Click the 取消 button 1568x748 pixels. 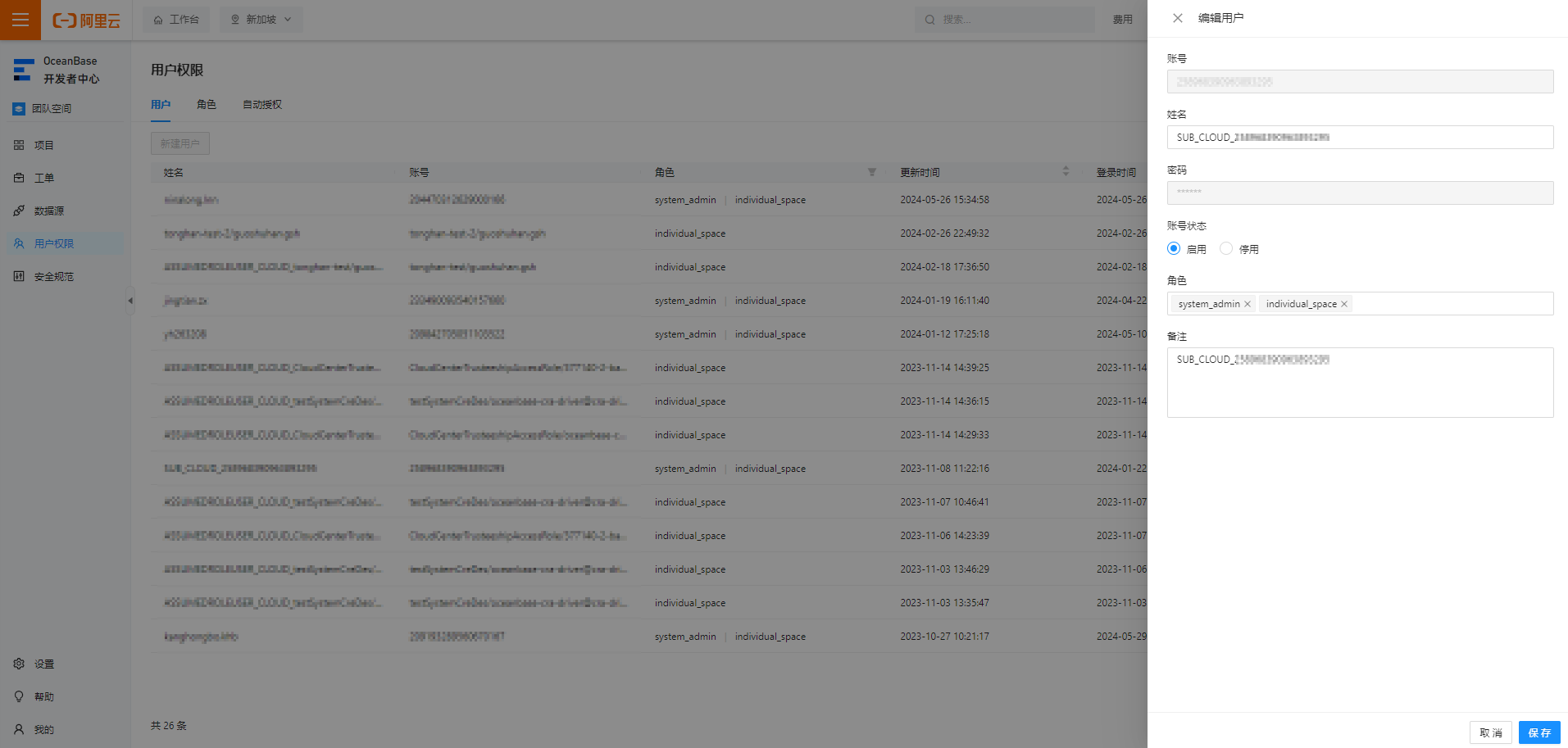[1490, 732]
